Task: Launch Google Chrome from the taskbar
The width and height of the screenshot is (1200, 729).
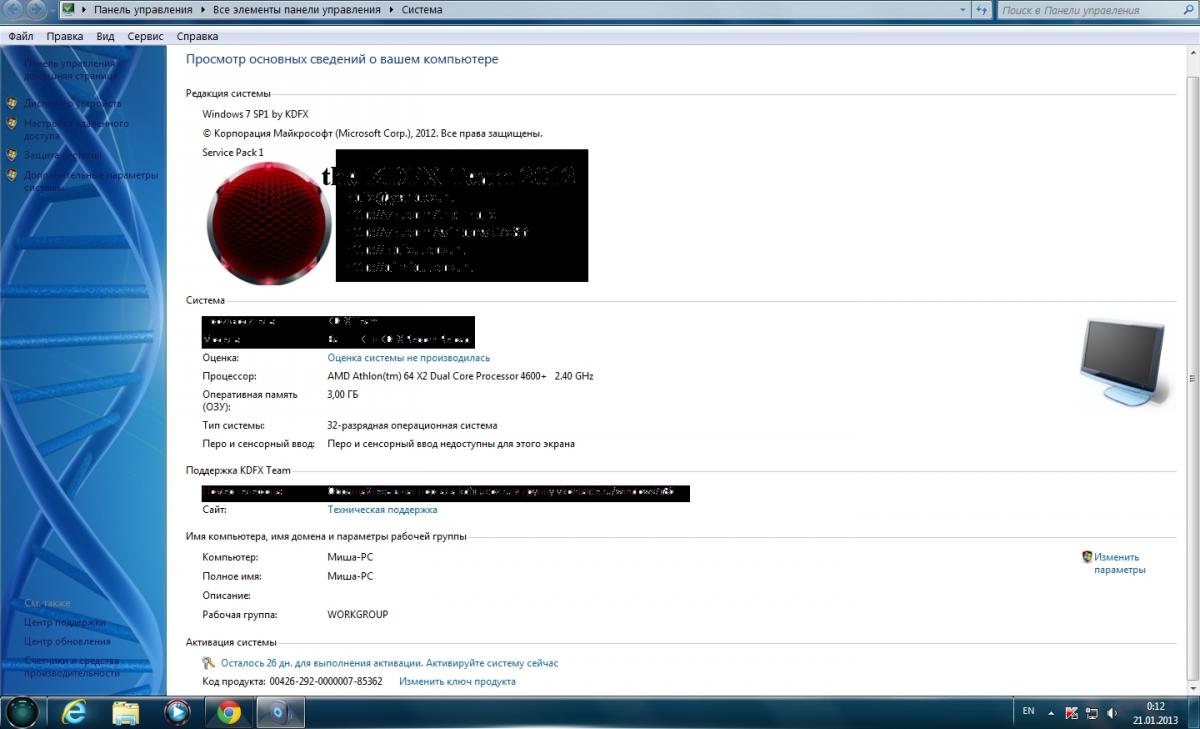Action: (x=228, y=712)
